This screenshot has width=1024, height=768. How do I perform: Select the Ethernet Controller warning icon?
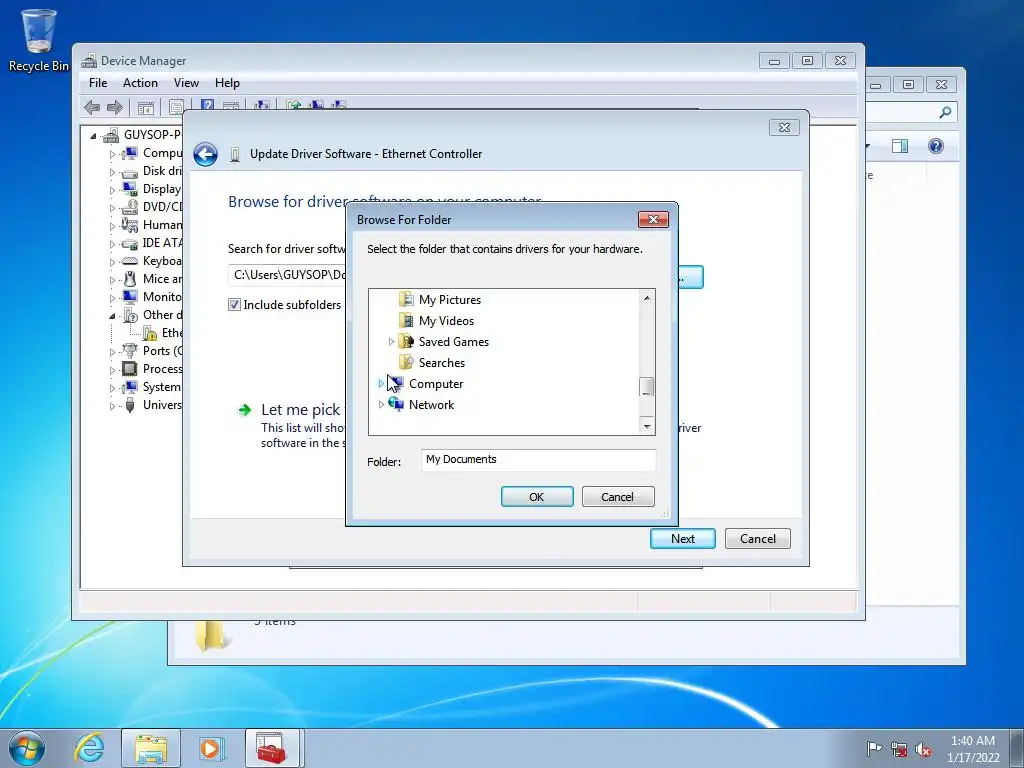(150, 334)
